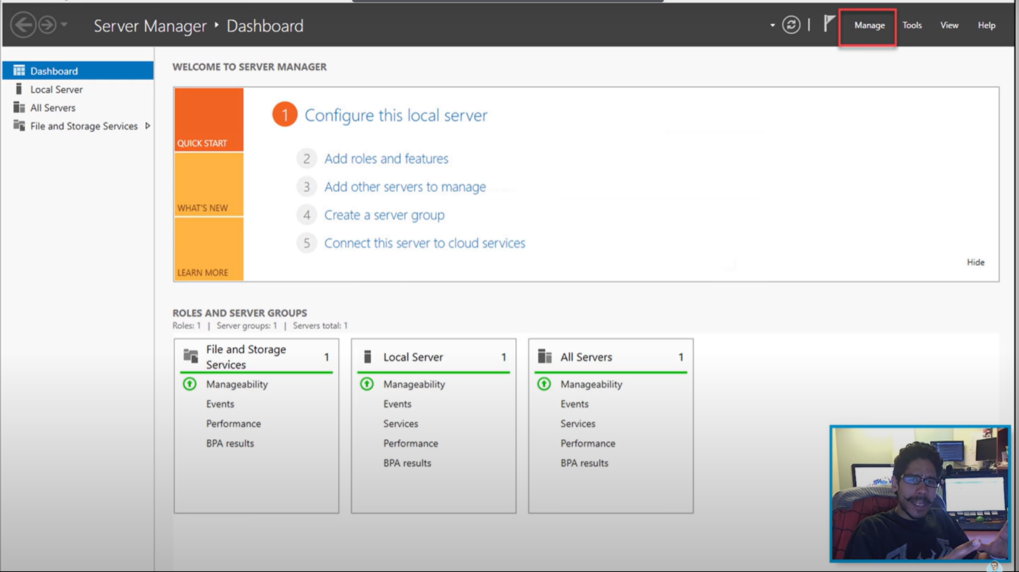Click File and Storage Services sidebar icon

tap(19, 125)
